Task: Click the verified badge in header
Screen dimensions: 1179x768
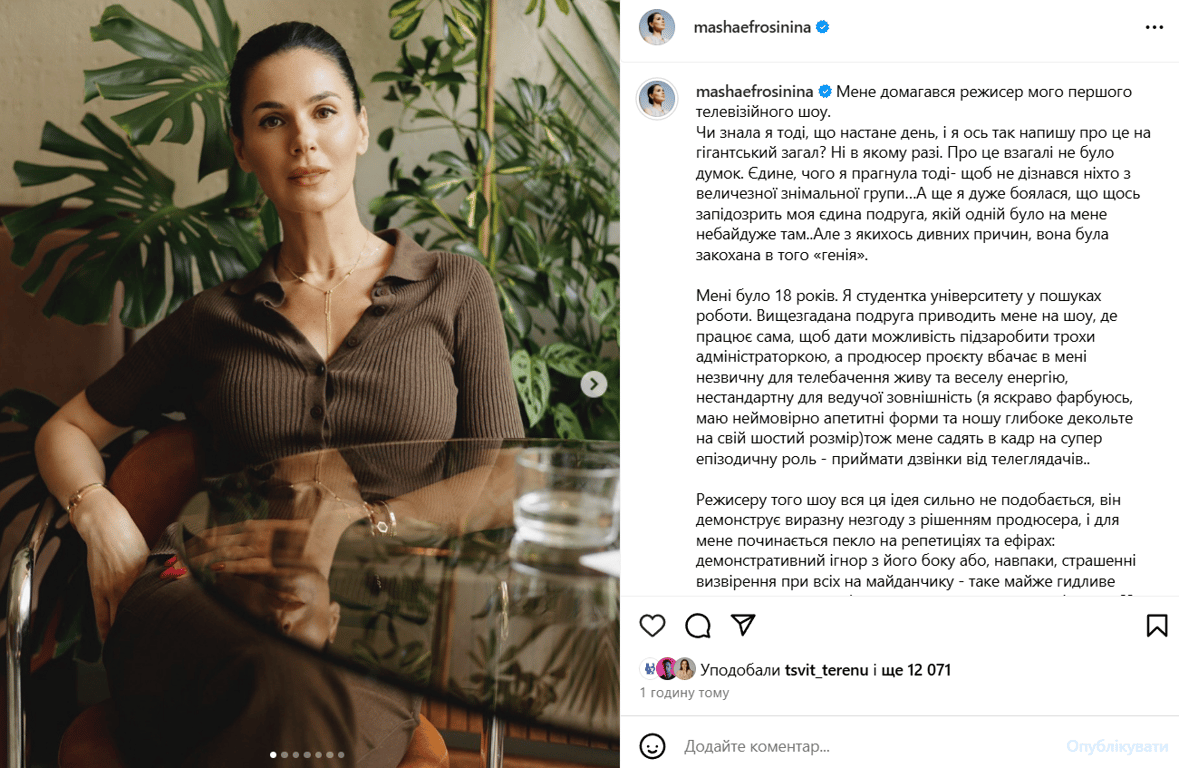Action: (823, 27)
